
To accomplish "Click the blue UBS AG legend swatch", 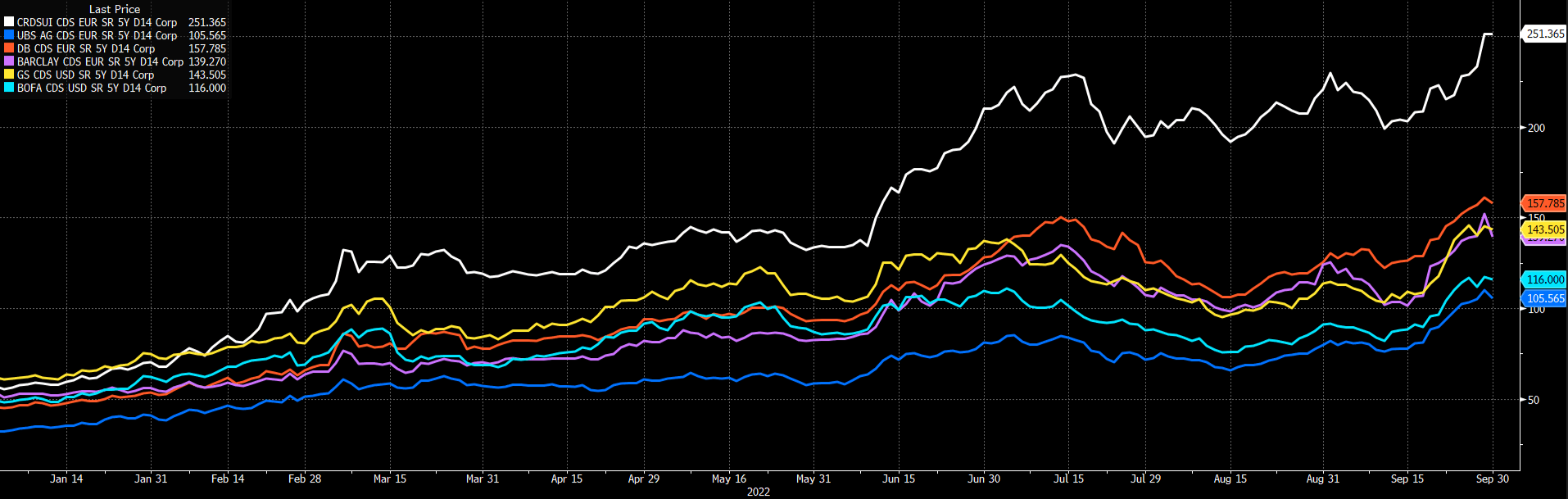I will pos(9,35).
